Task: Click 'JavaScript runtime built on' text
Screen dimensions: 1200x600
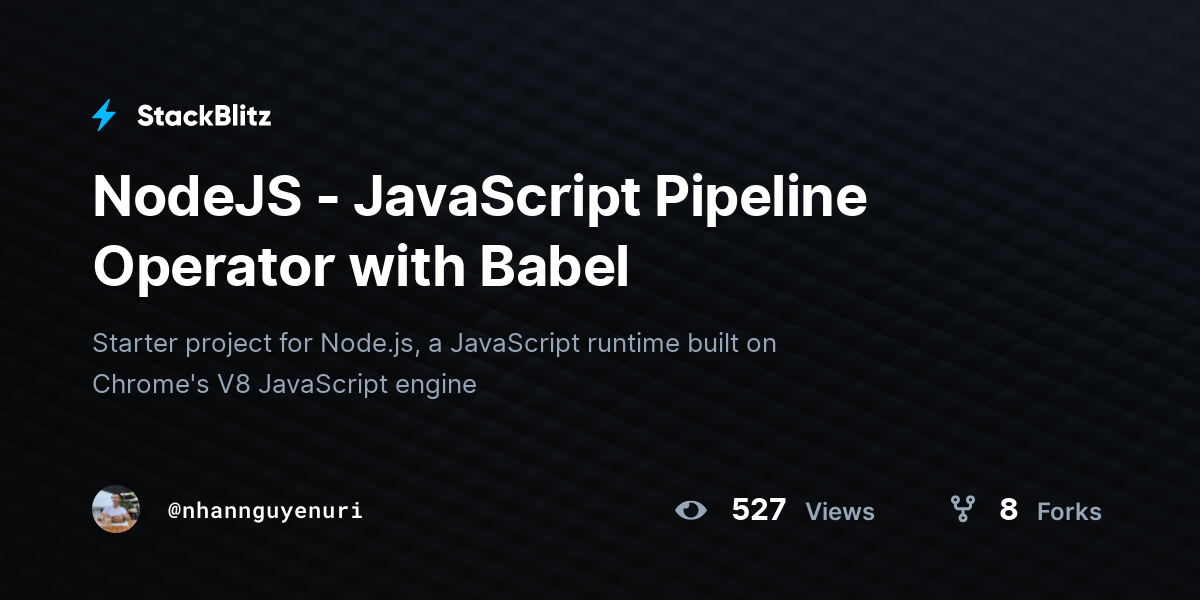Action: click(613, 343)
